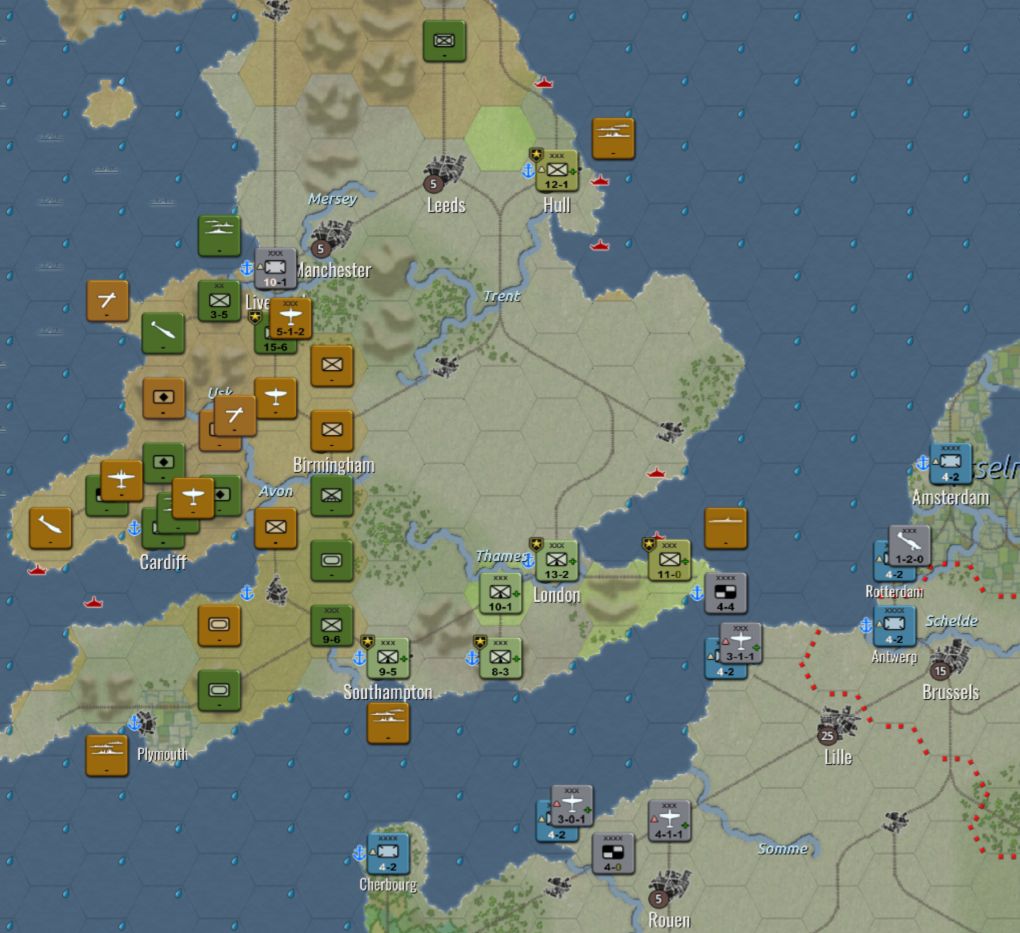
Task: Click the Amsterdam city label
Action: coord(951,498)
